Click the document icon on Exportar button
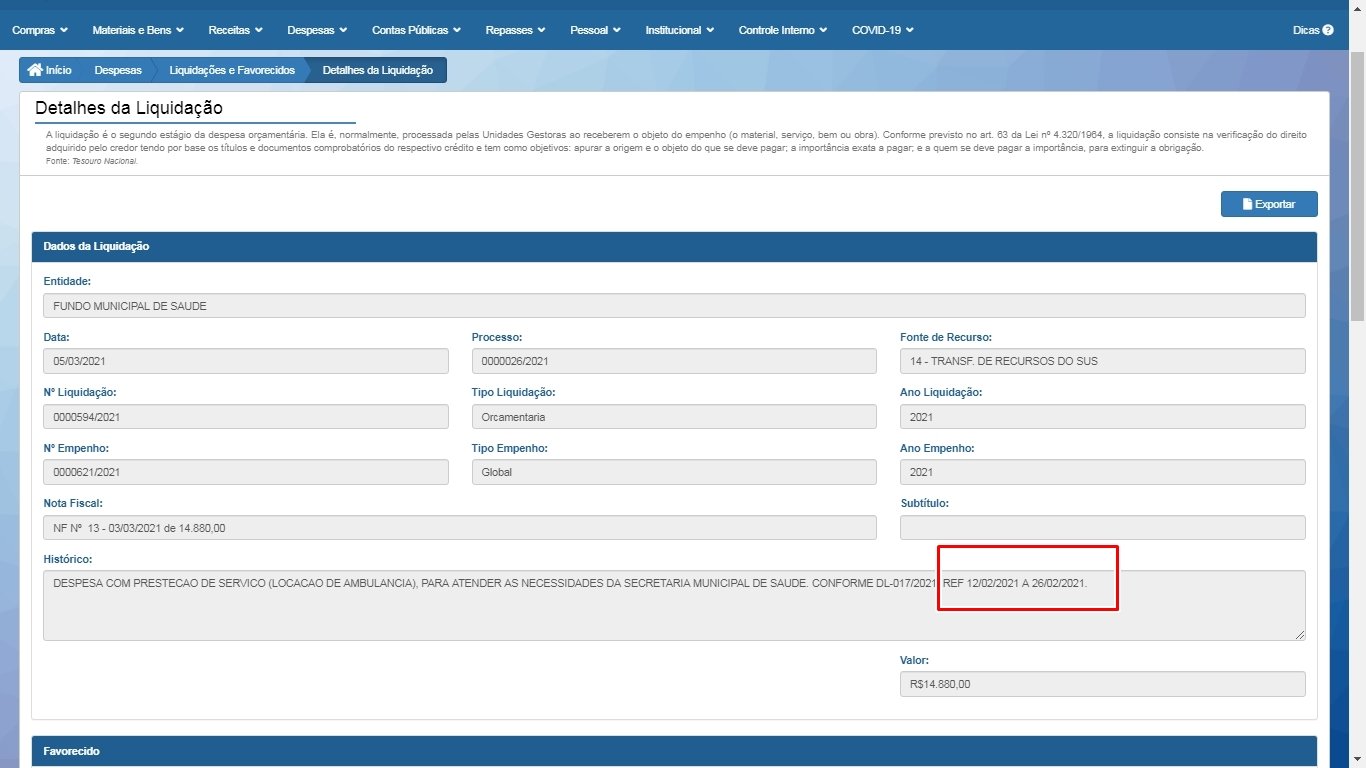This screenshot has width=1366, height=768. (x=1247, y=204)
